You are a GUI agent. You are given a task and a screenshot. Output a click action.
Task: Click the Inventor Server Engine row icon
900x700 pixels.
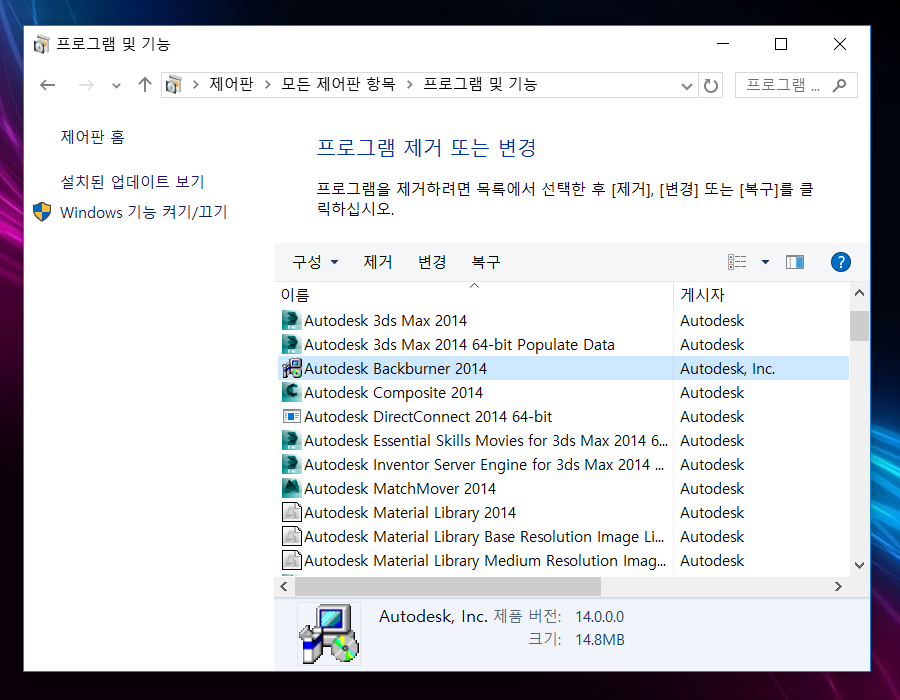(292, 464)
